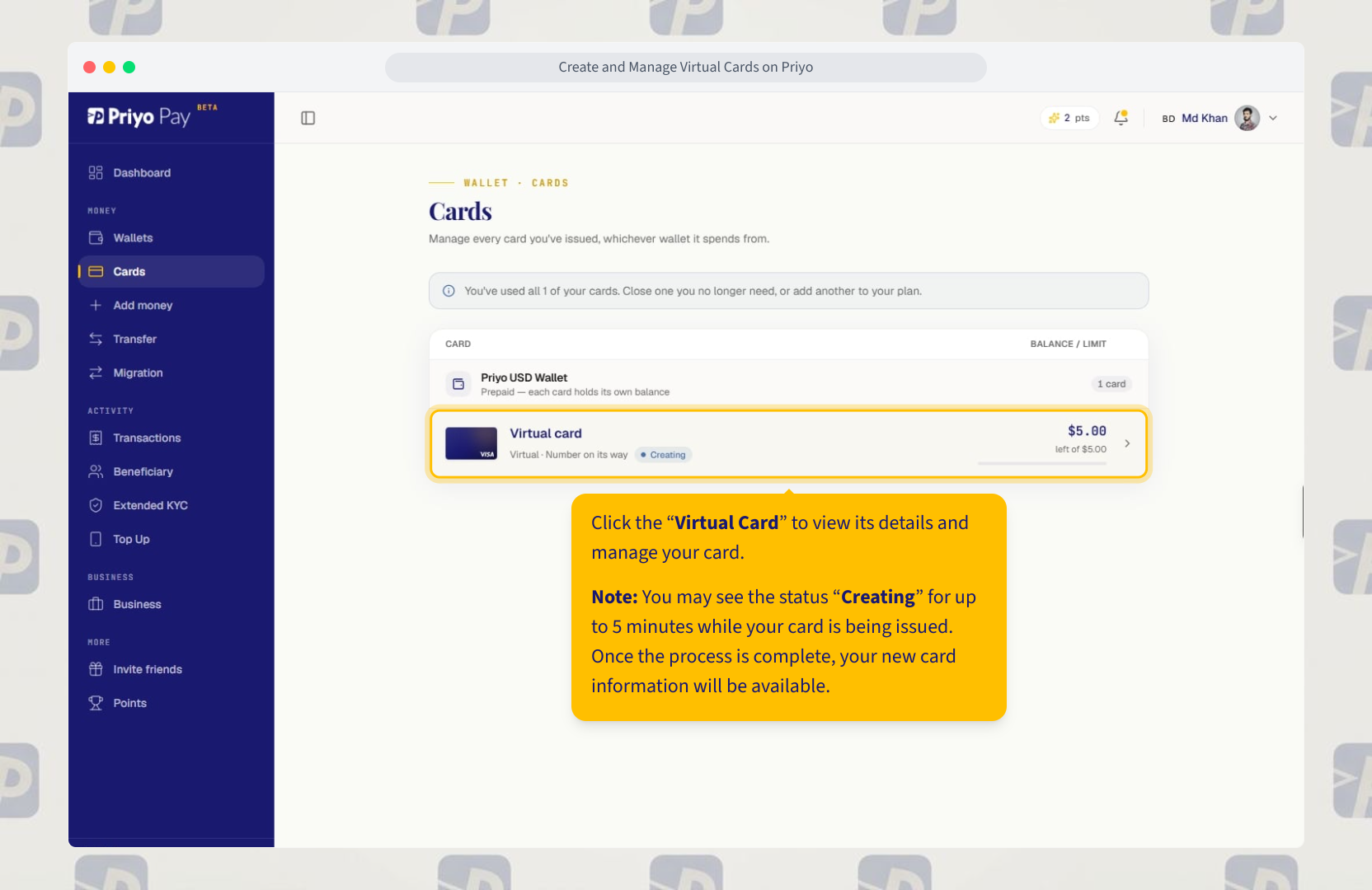The width and height of the screenshot is (1372, 890).
Task: Click the Business briefcase icon
Action: coord(96,604)
